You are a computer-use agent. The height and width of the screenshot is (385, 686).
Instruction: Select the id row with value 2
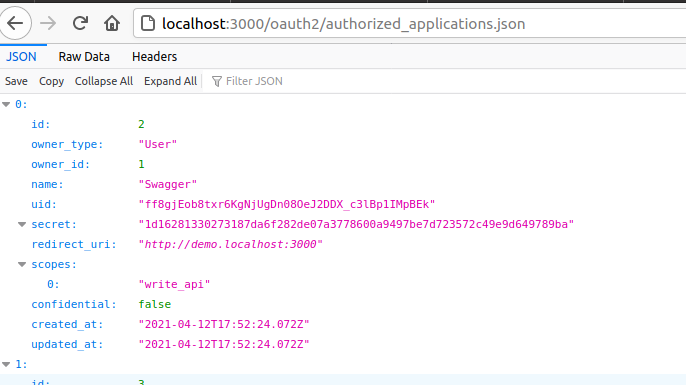coord(343,124)
